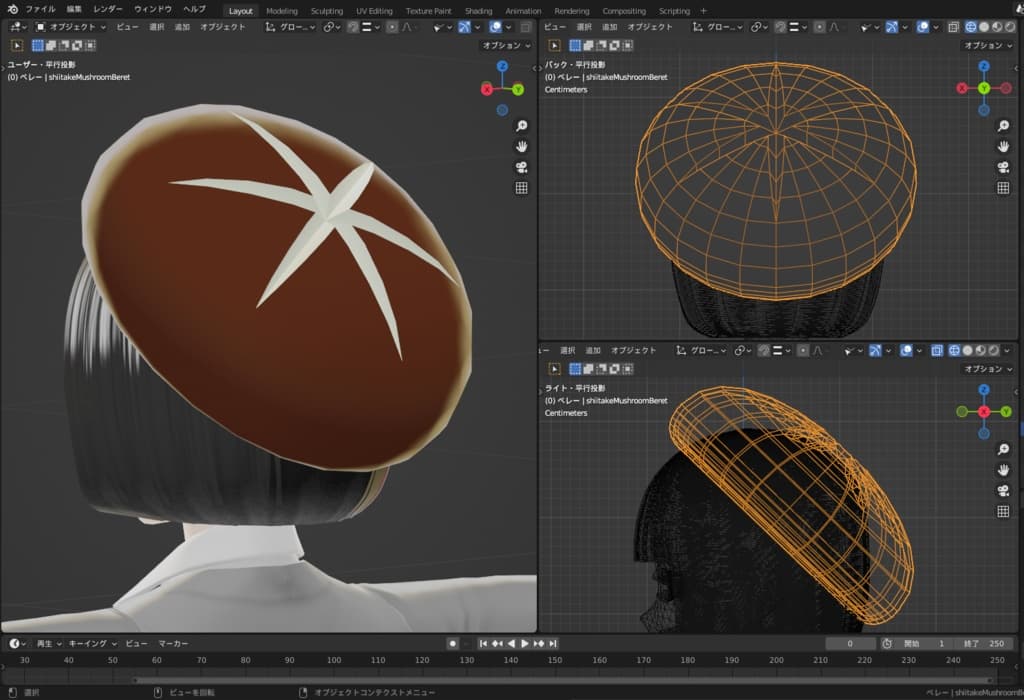Switch perspective/orthographic grid icon in bottom-right viewport
This screenshot has height=700, width=1024.
(x=1003, y=511)
